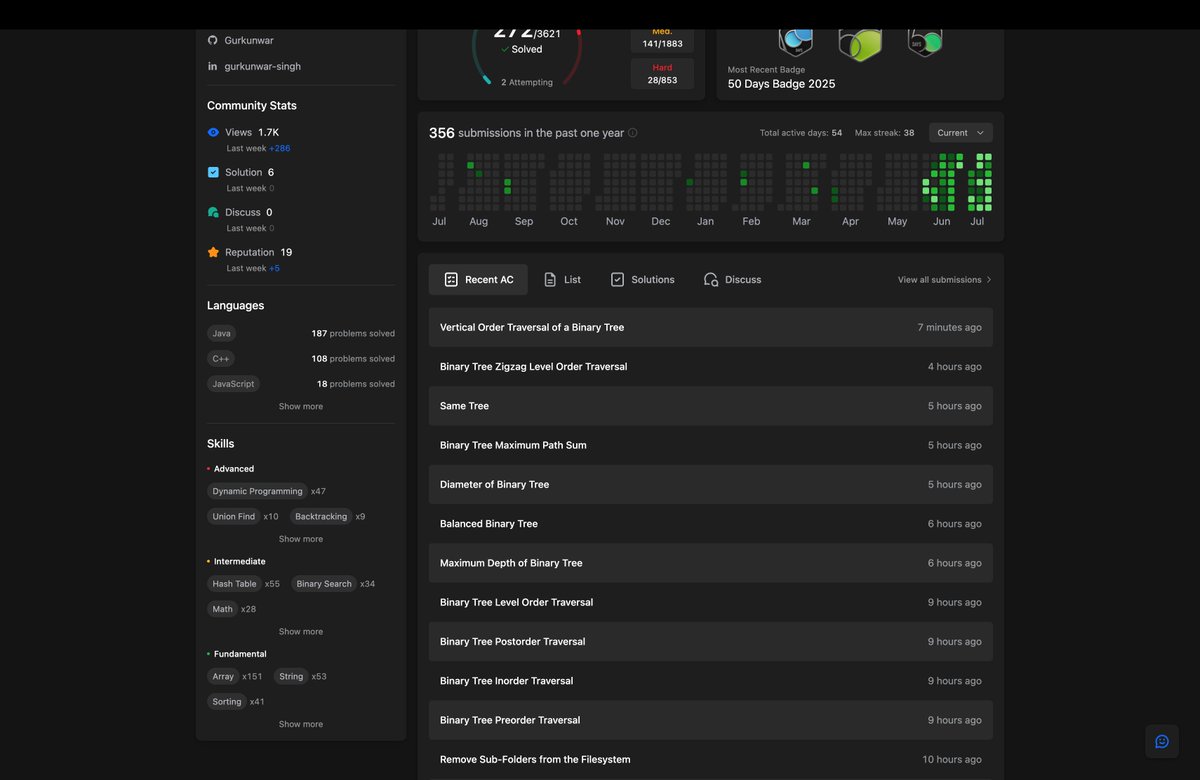The image size is (1200, 780).
Task: Open the Gurkunwar GitHub profile link
Action: [249, 40]
